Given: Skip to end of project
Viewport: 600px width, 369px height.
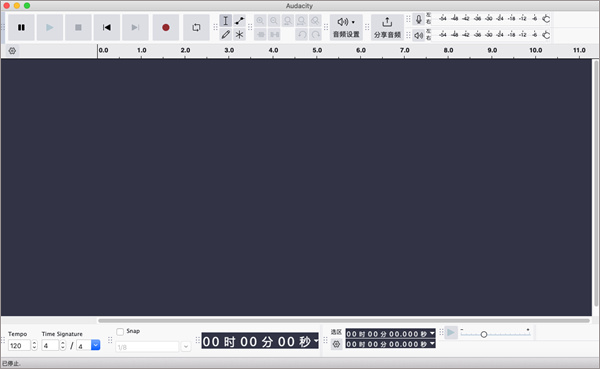Looking at the screenshot, I should [x=135, y=28].
